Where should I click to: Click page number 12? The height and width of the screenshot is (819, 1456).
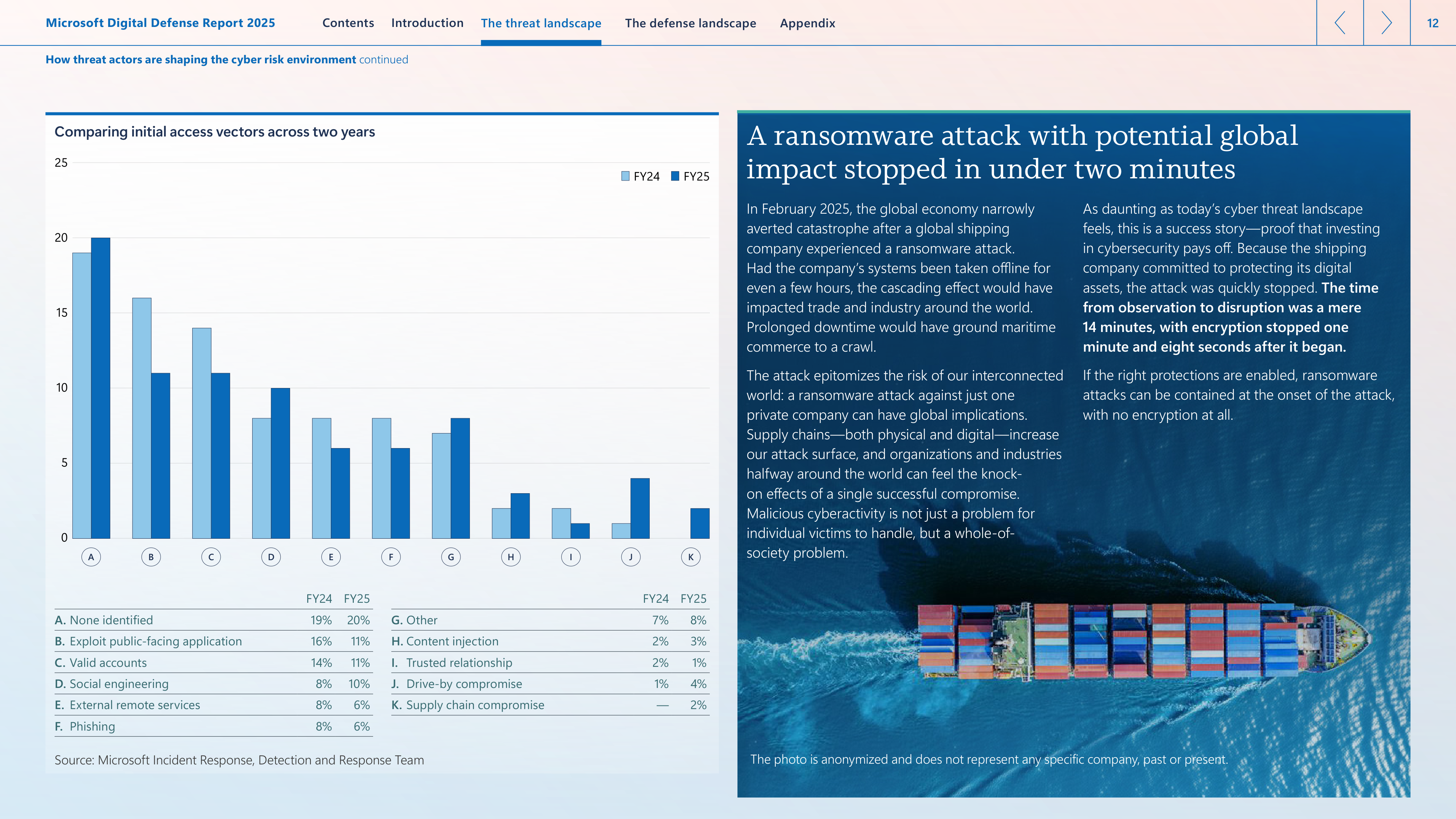pyautogui.click(x=1432, y=23)
